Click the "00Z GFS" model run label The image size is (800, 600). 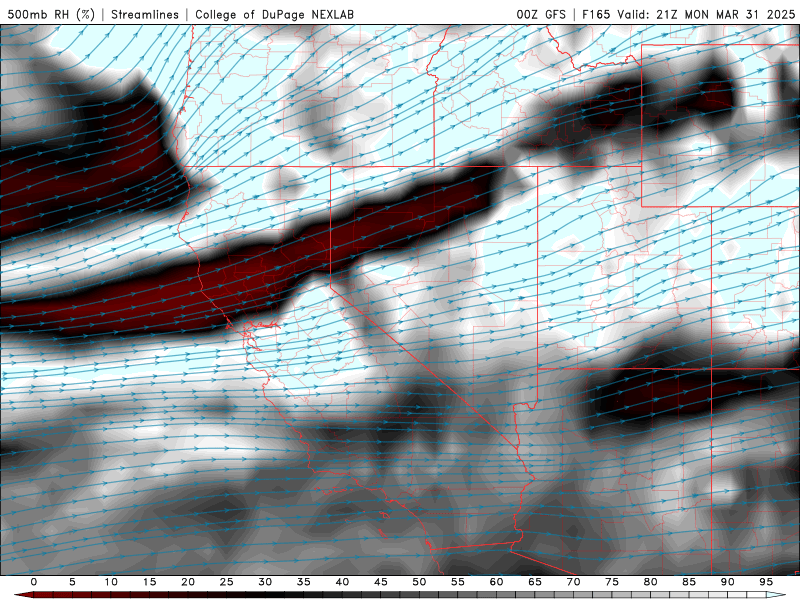(541, 14)
